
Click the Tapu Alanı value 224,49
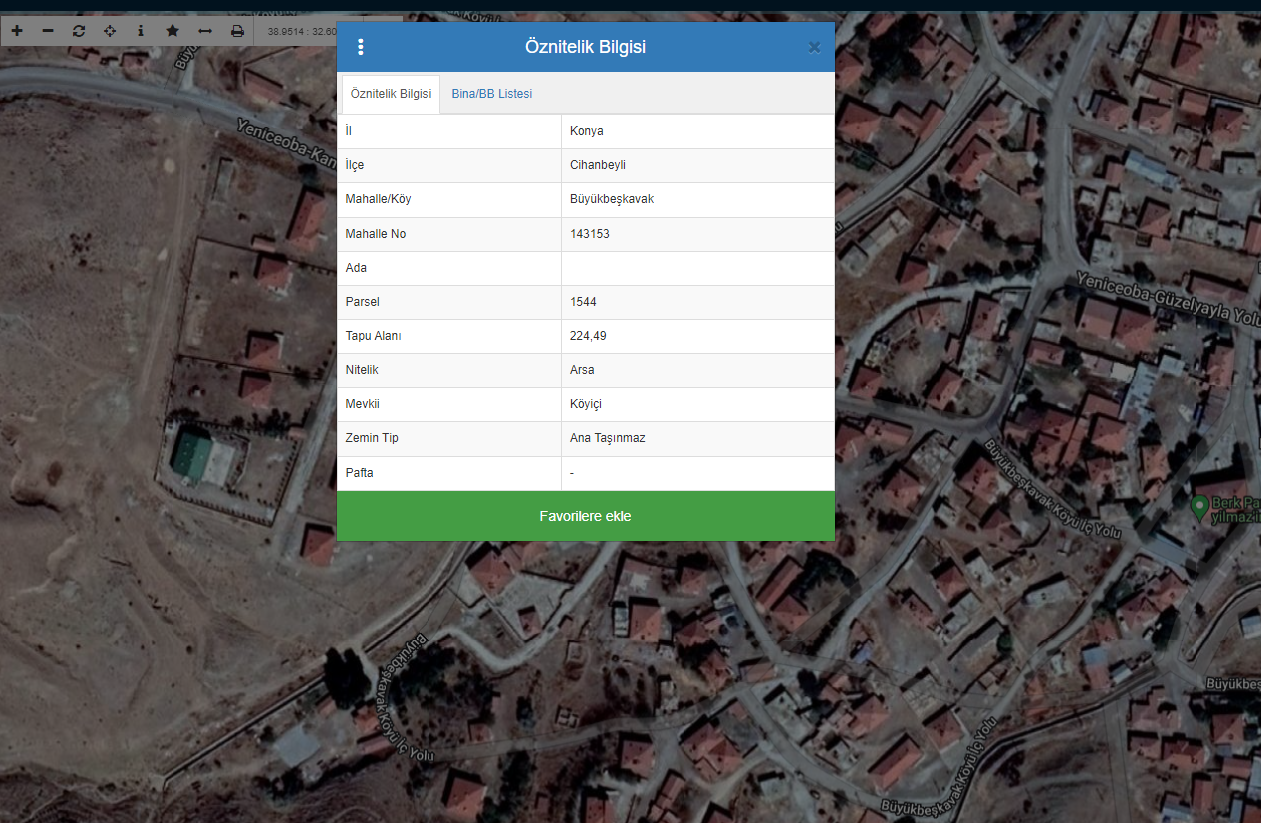click(588, 336)
